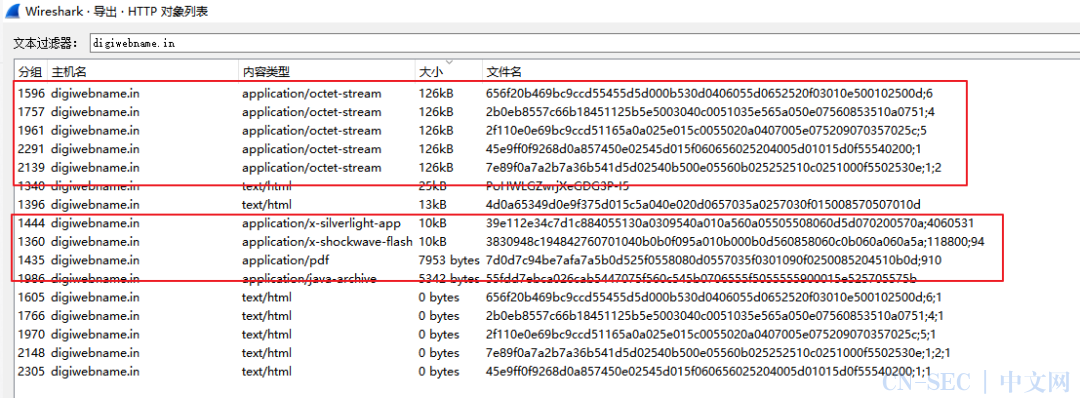The height and width of the screenshot is (398, 1080).
Task: Select packet 1396 in the object list
Action: (30, 205)
